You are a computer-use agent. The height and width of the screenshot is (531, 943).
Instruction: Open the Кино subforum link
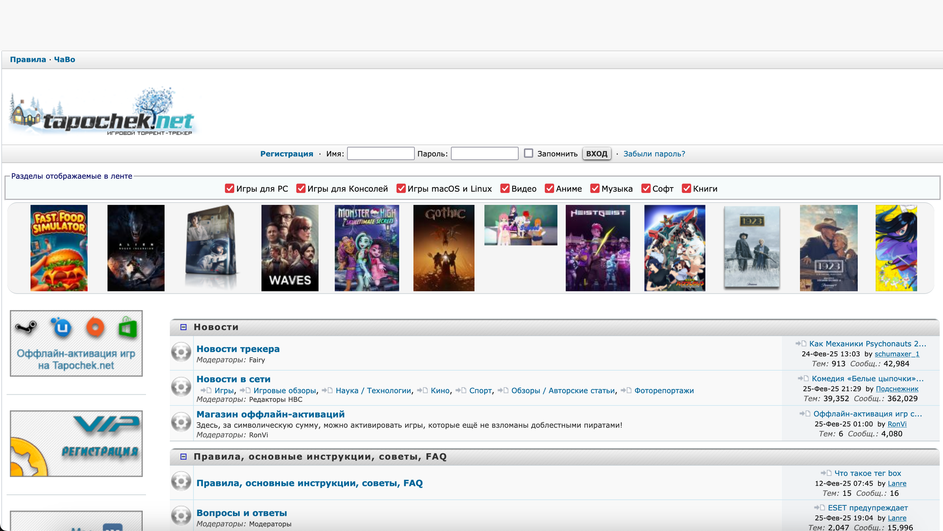[x=440, y=391]
